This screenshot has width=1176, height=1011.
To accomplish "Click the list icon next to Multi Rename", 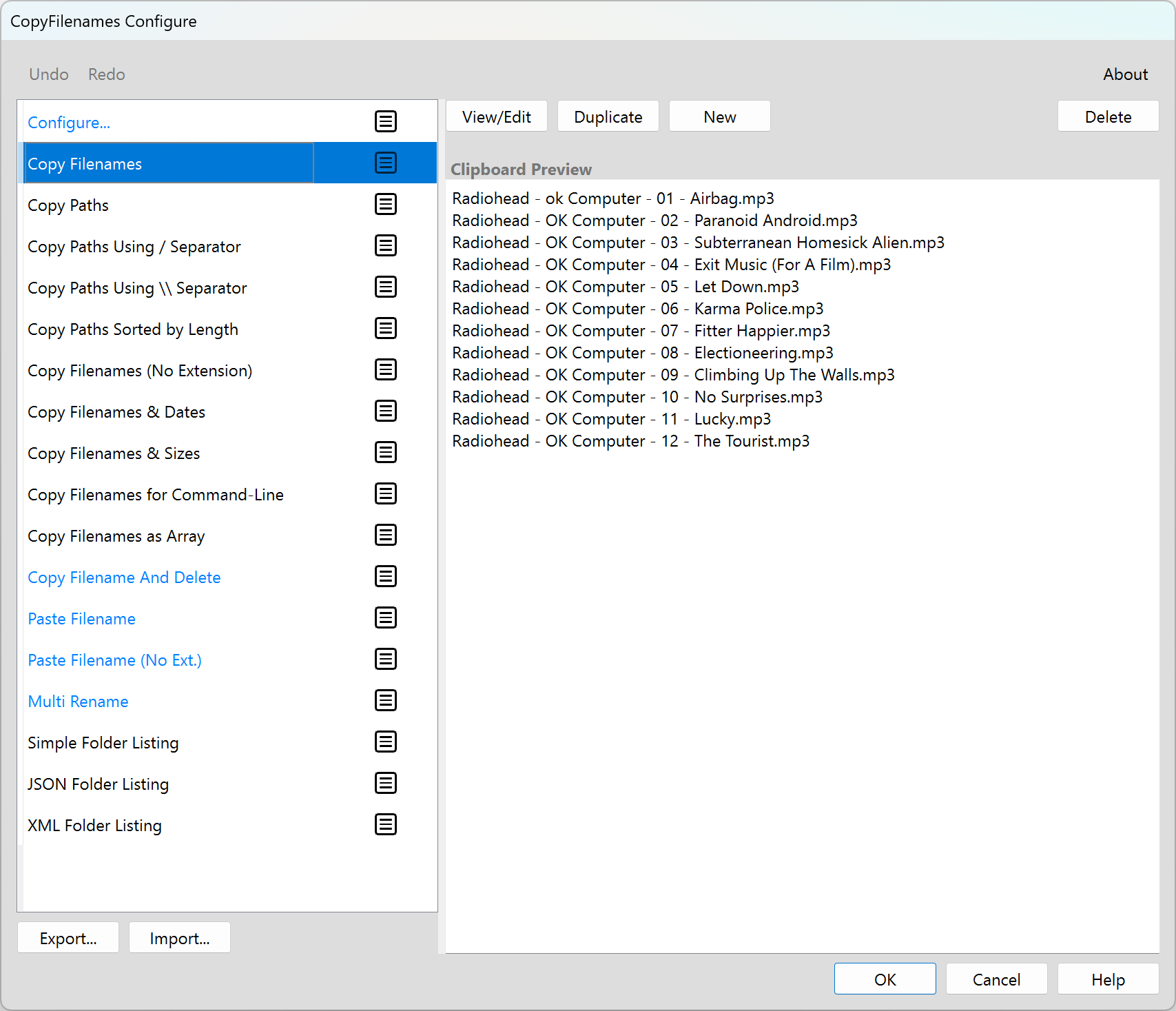I will point(385,700).
